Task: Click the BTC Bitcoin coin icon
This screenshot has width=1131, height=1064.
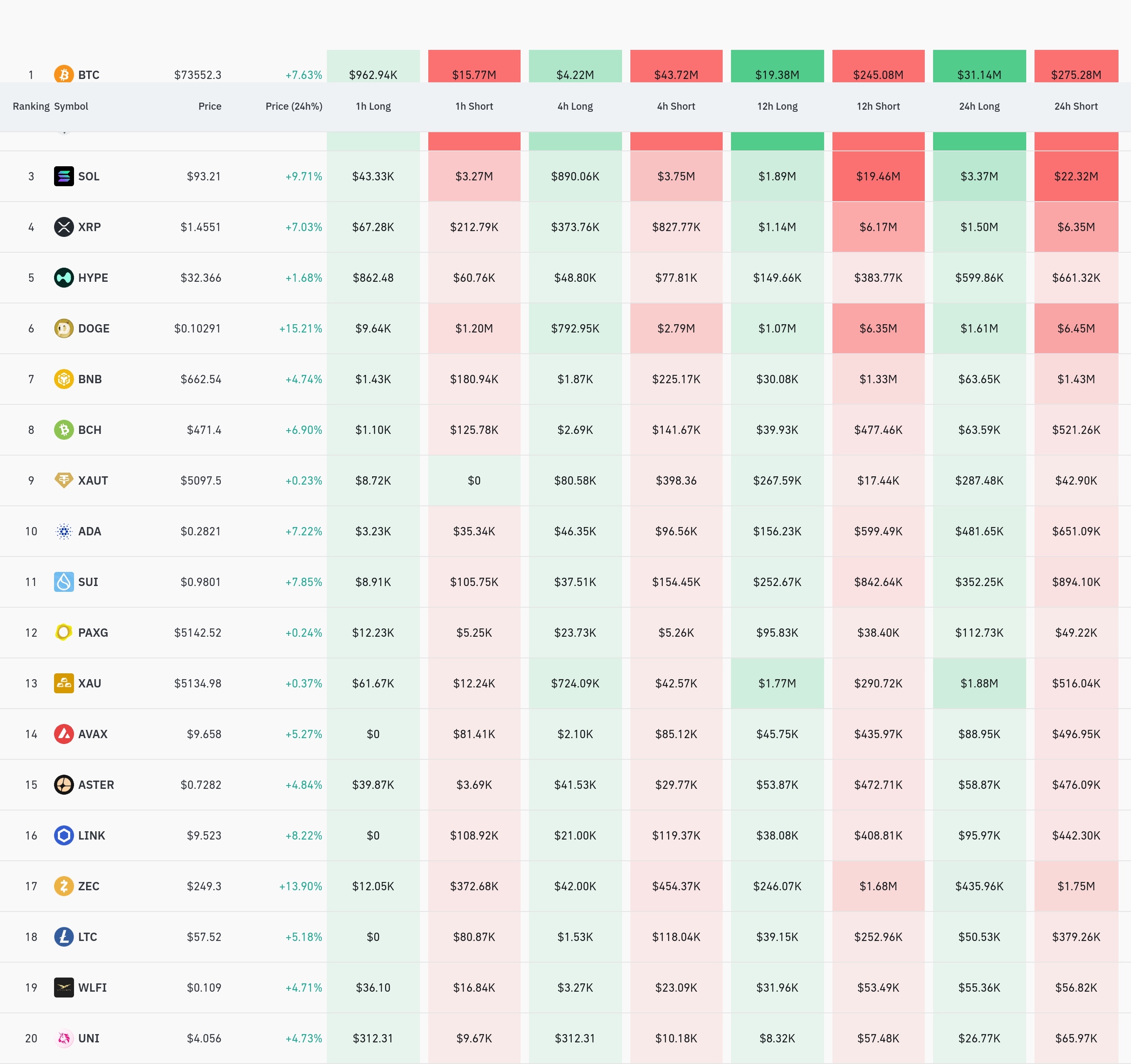Action: 64,74
